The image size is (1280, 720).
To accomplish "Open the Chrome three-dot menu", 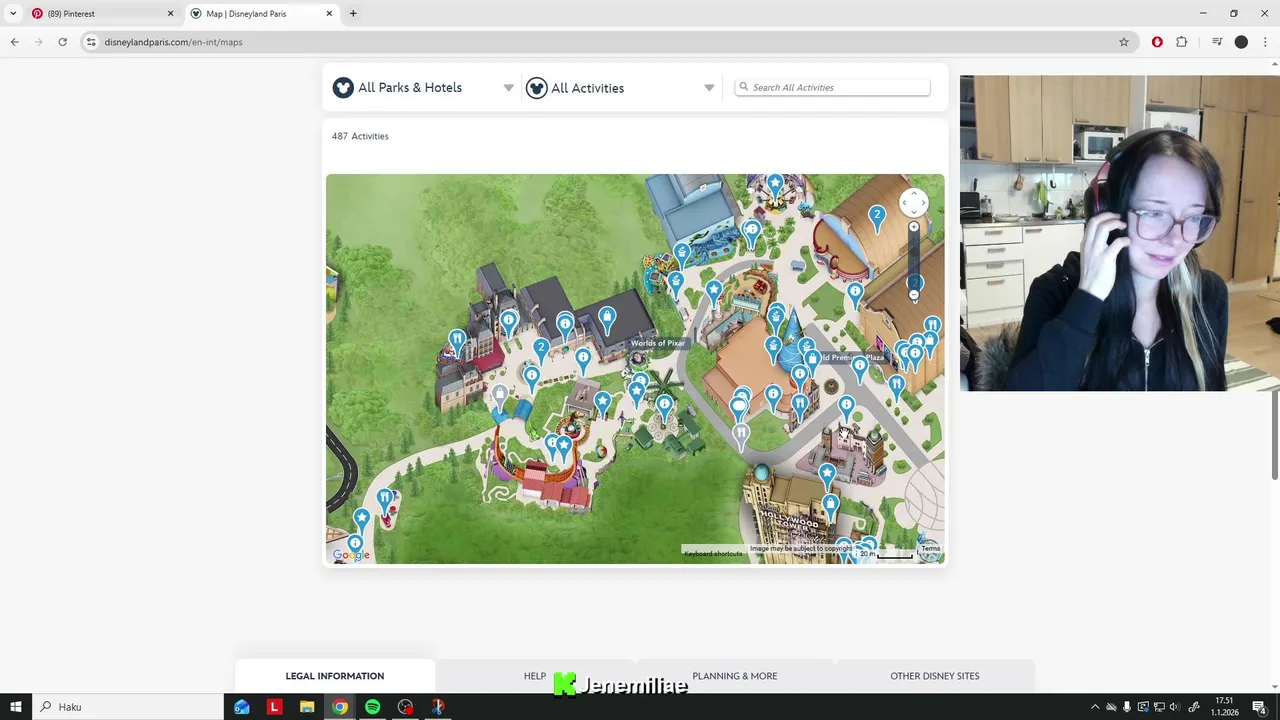I will pyautogui.click(x=1266, y=42).
